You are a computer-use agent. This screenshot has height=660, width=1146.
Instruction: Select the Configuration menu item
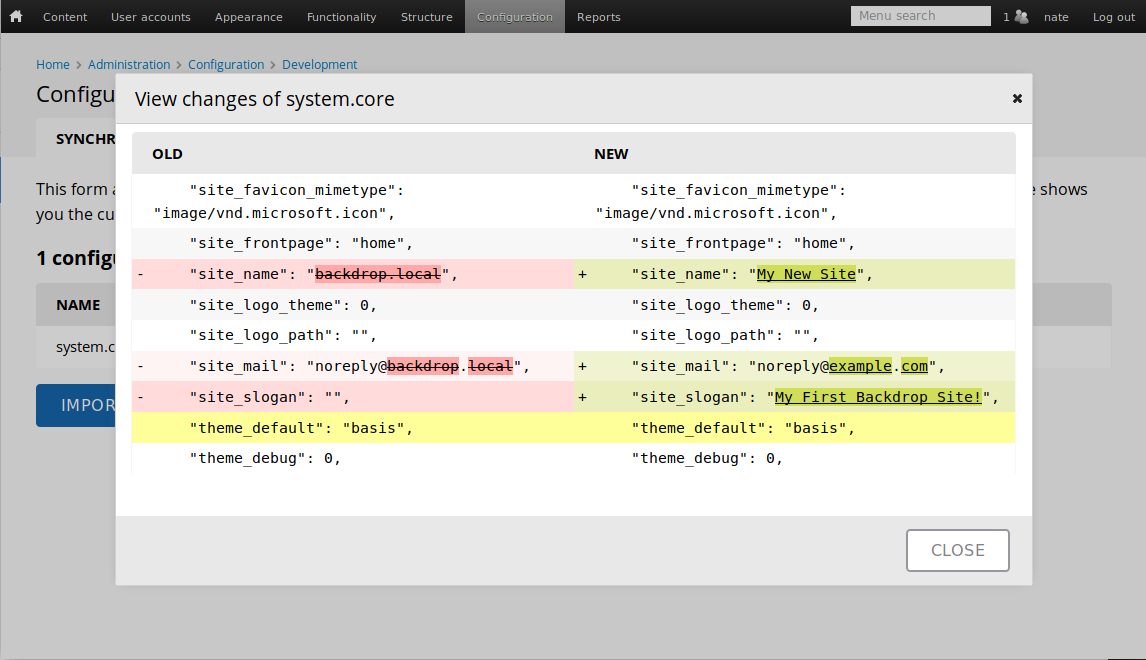(514, 16)
